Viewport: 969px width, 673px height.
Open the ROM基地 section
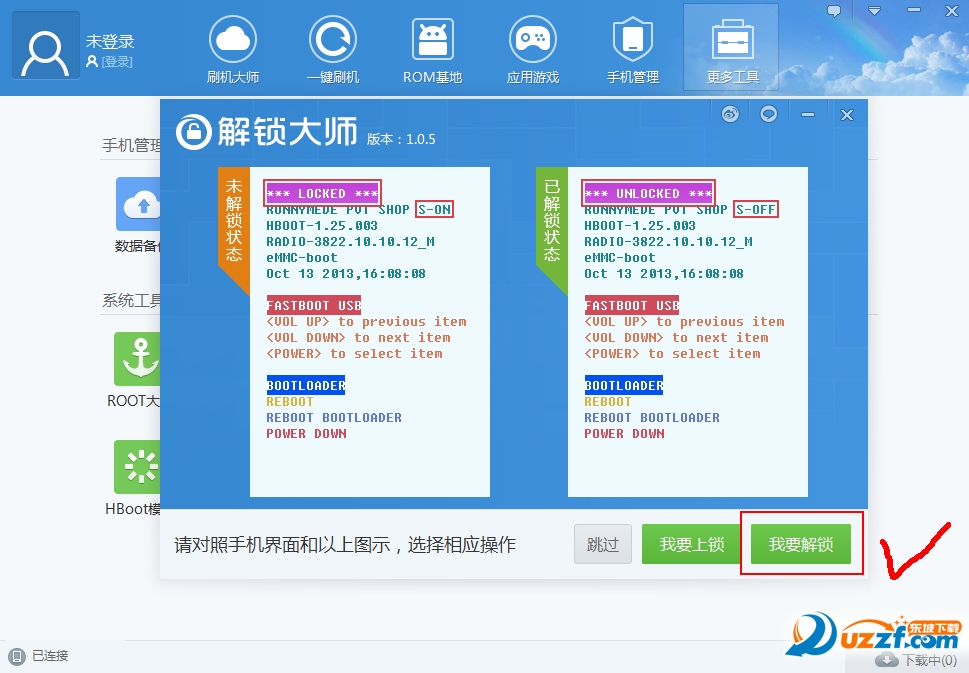432,48
